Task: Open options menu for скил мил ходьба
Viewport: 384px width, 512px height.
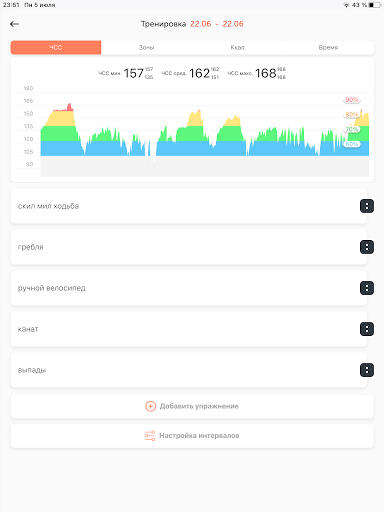Action: tap(367, 206)
